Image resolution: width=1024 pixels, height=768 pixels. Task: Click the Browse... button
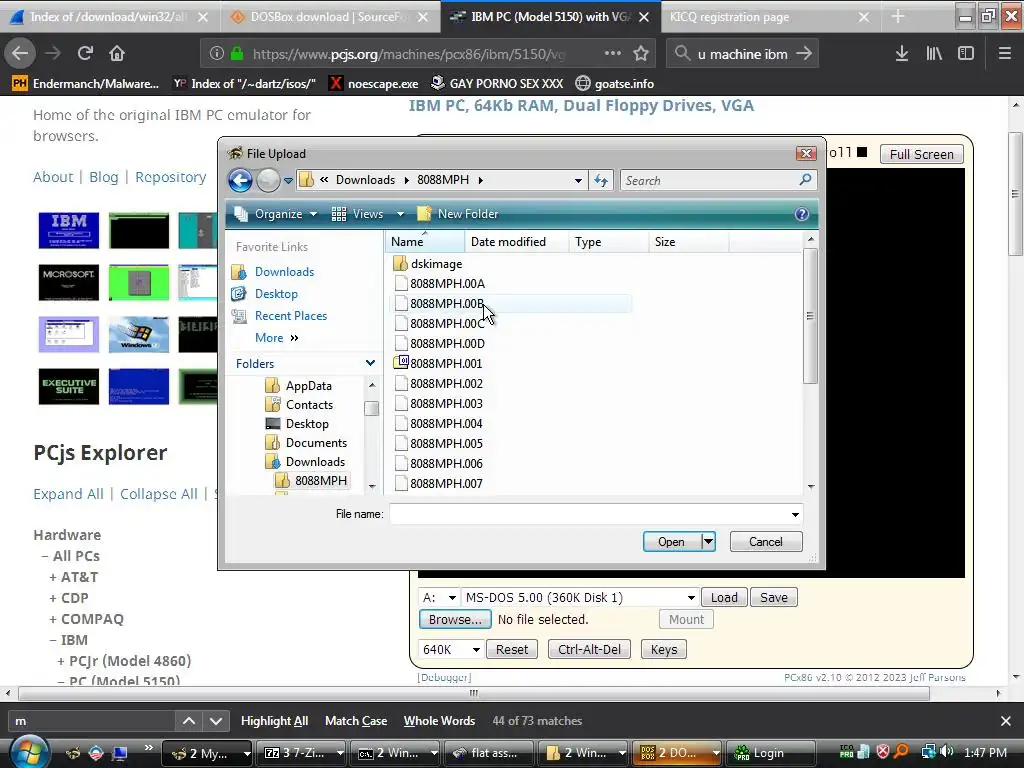click(x=455, y=619)
